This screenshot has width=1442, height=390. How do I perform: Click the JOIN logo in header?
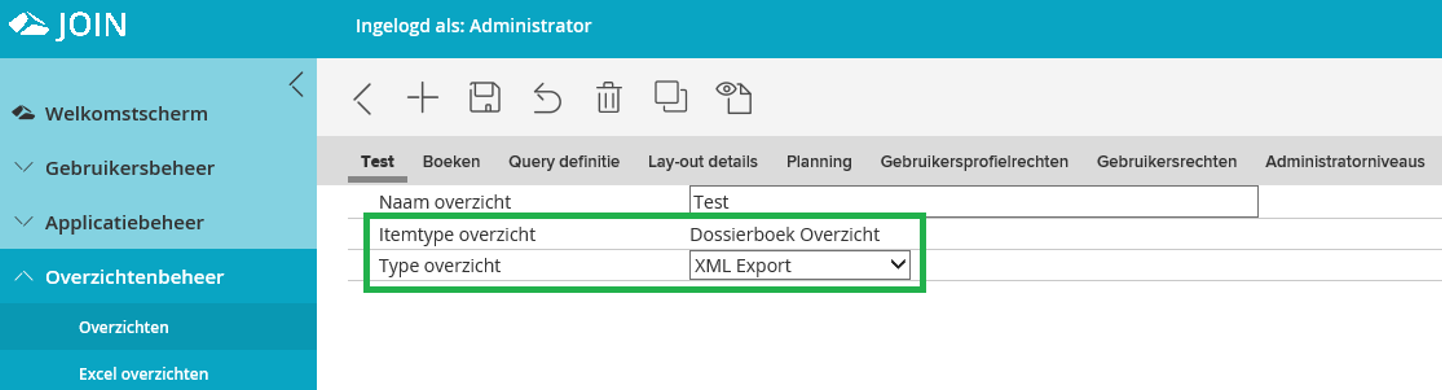67,24
